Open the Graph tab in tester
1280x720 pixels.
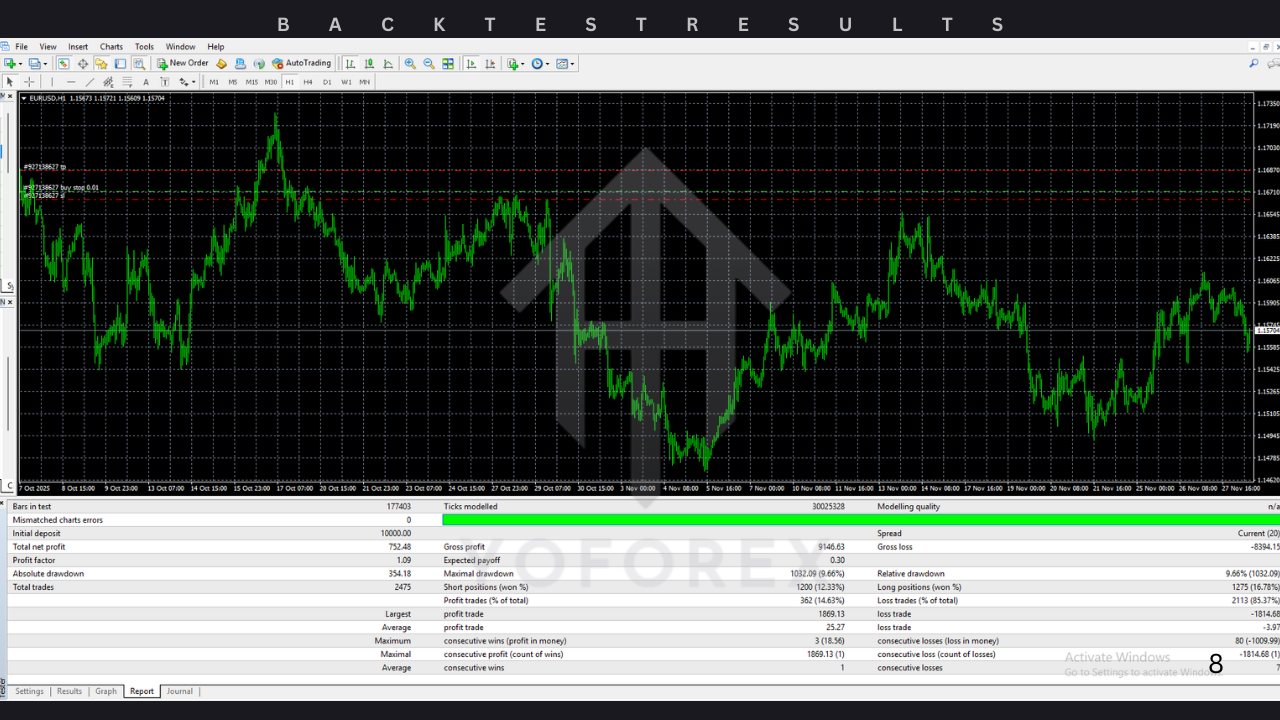(x=106, y=691)
